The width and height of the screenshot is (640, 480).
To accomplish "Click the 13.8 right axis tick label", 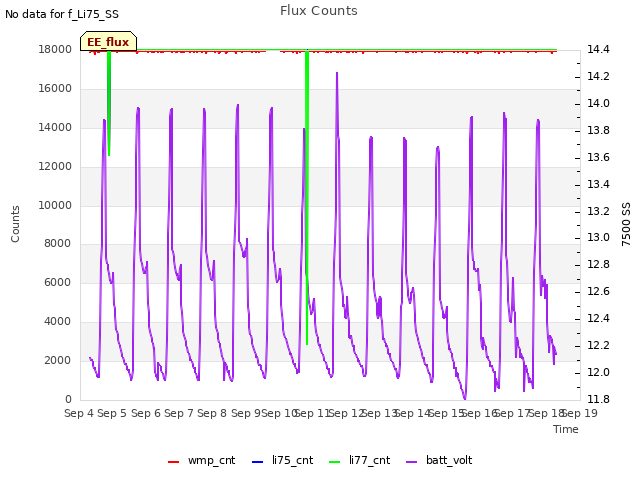I will click(x=598, y=130).
